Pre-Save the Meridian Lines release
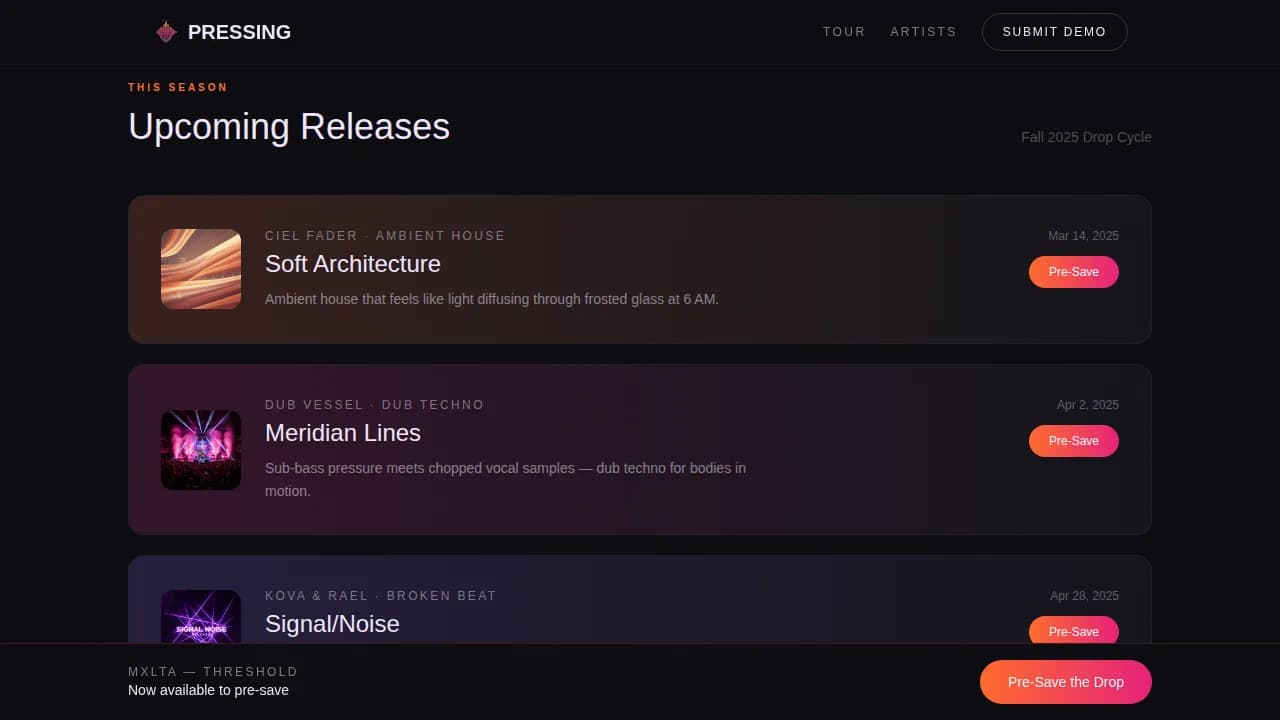 pyautogui.click(x=1073, y=440)
